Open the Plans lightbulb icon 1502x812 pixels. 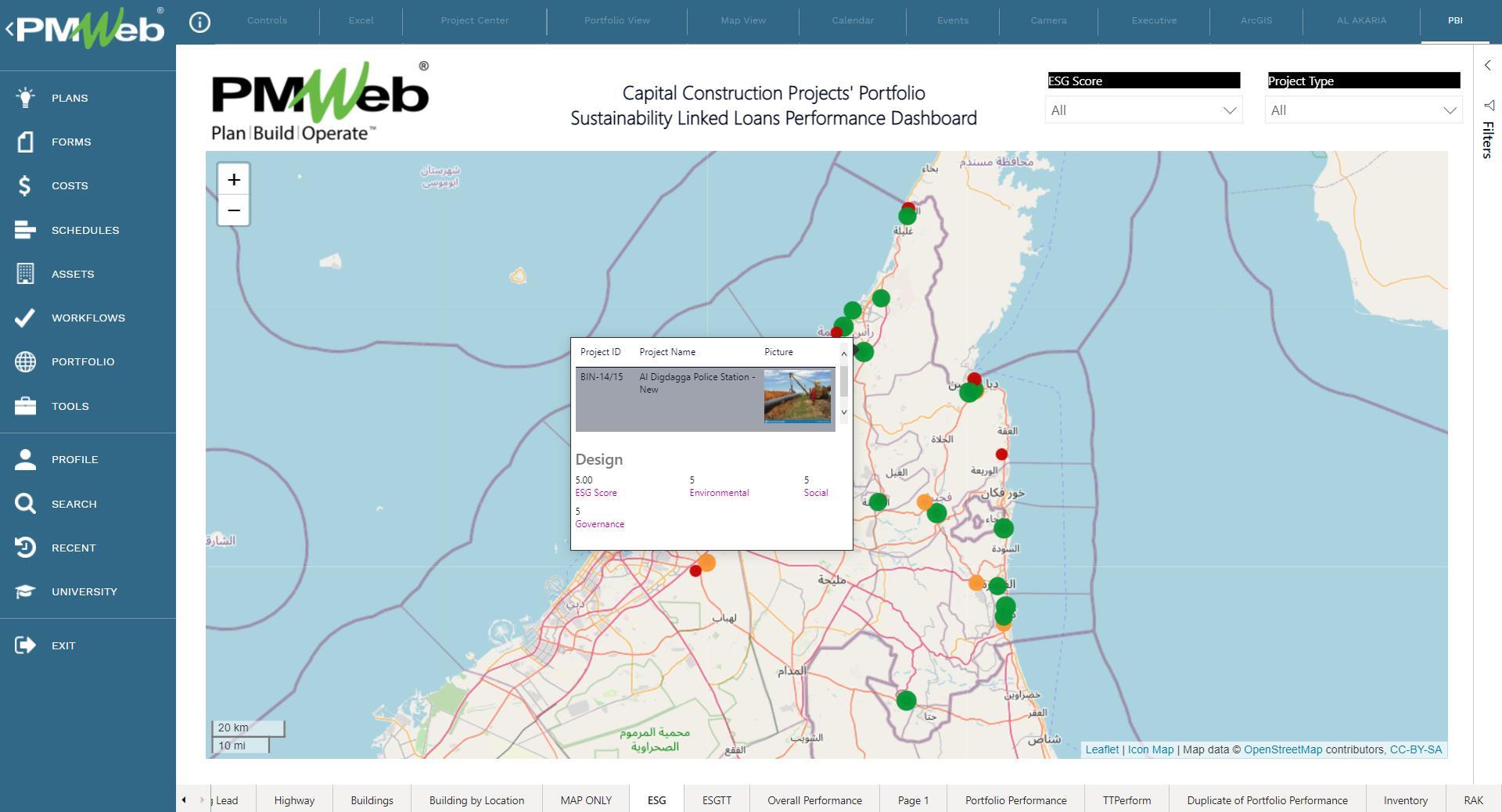(25, 98)
